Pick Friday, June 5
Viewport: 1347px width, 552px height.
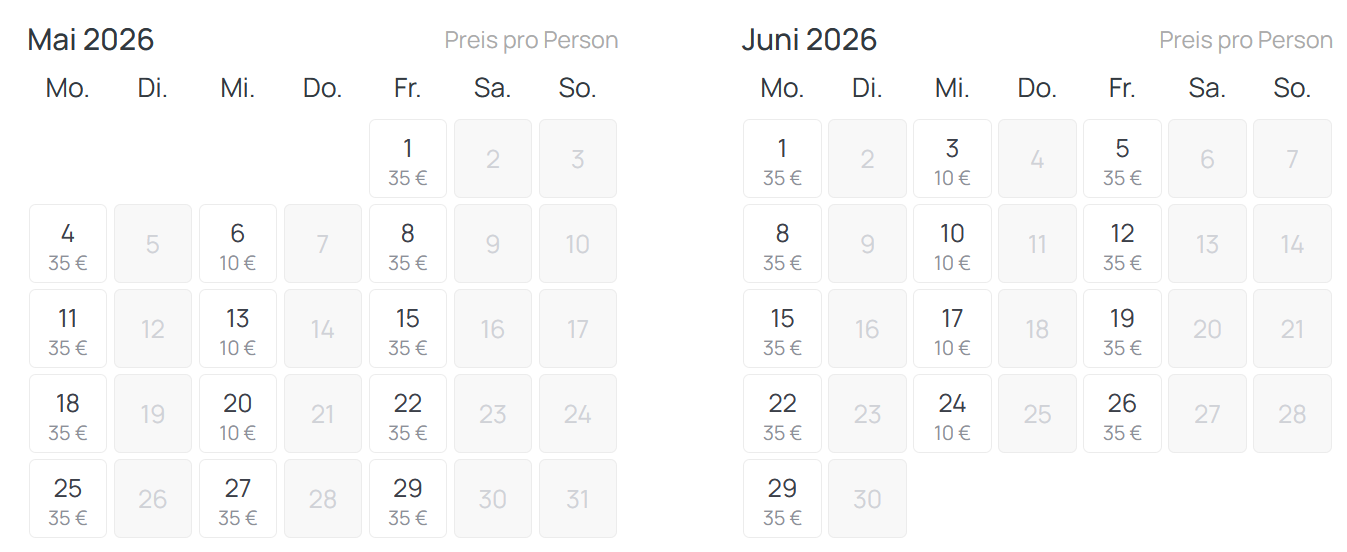point(1122,159)
